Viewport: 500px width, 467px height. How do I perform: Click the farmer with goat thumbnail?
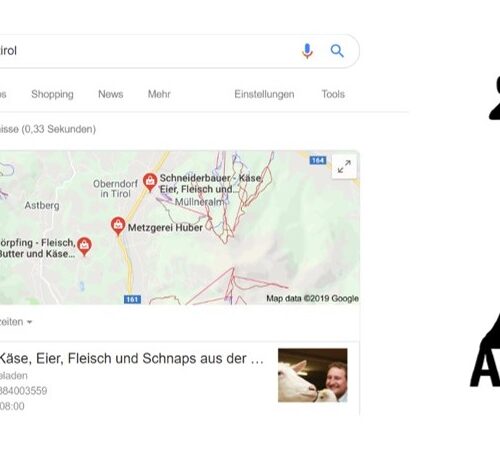[313, 375]
